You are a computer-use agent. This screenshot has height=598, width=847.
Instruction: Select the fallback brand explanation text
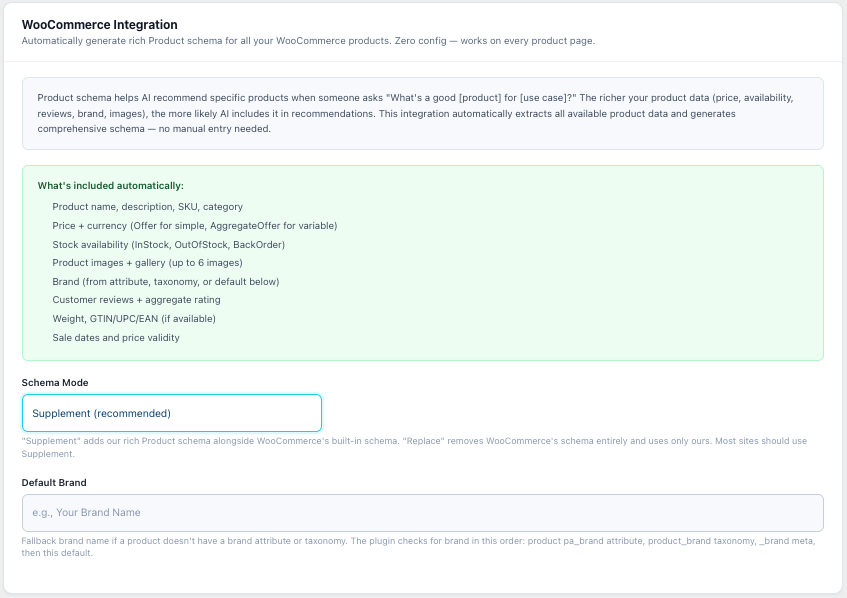coord(420,545)
